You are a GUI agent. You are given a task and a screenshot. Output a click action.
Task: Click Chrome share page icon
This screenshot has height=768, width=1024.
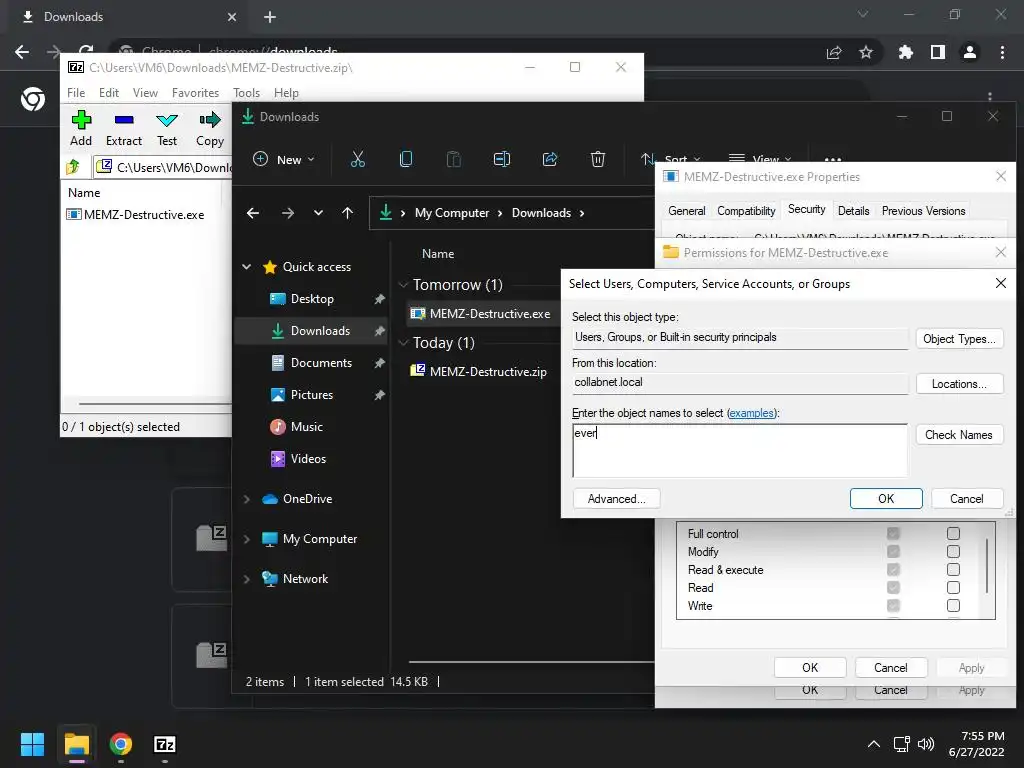[834, 52]
